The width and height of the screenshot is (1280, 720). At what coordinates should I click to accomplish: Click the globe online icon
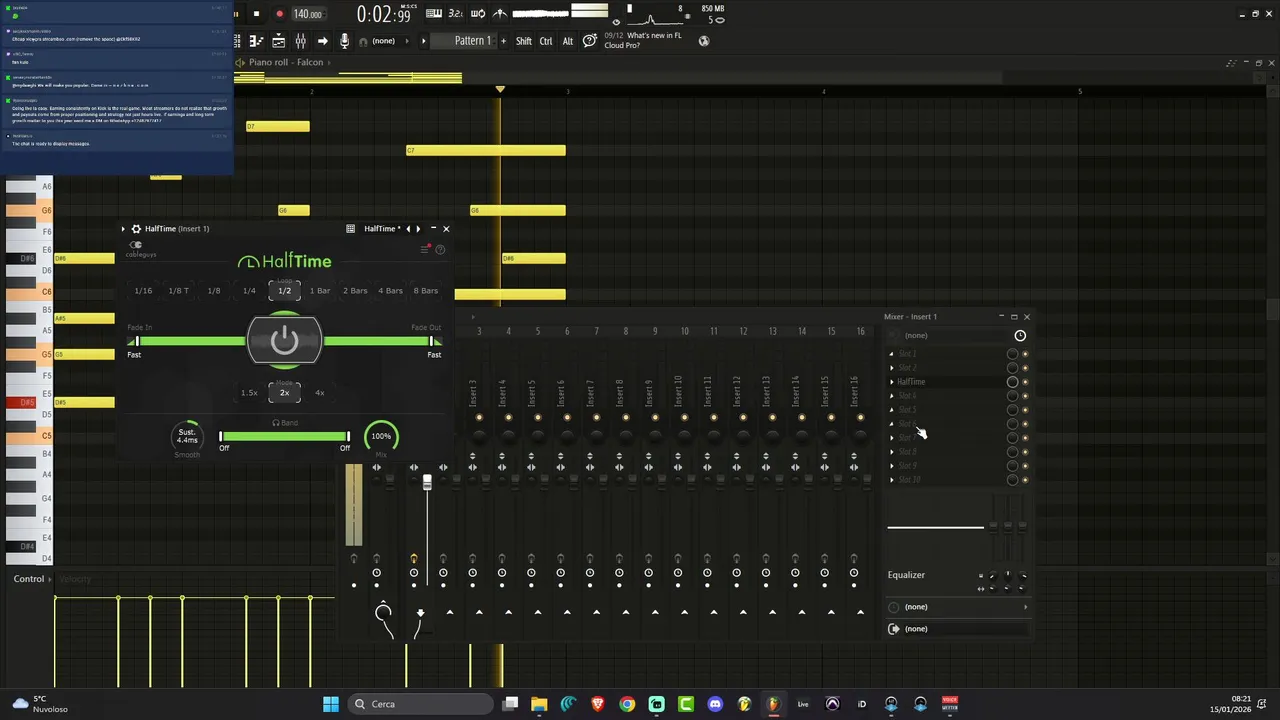704,41
